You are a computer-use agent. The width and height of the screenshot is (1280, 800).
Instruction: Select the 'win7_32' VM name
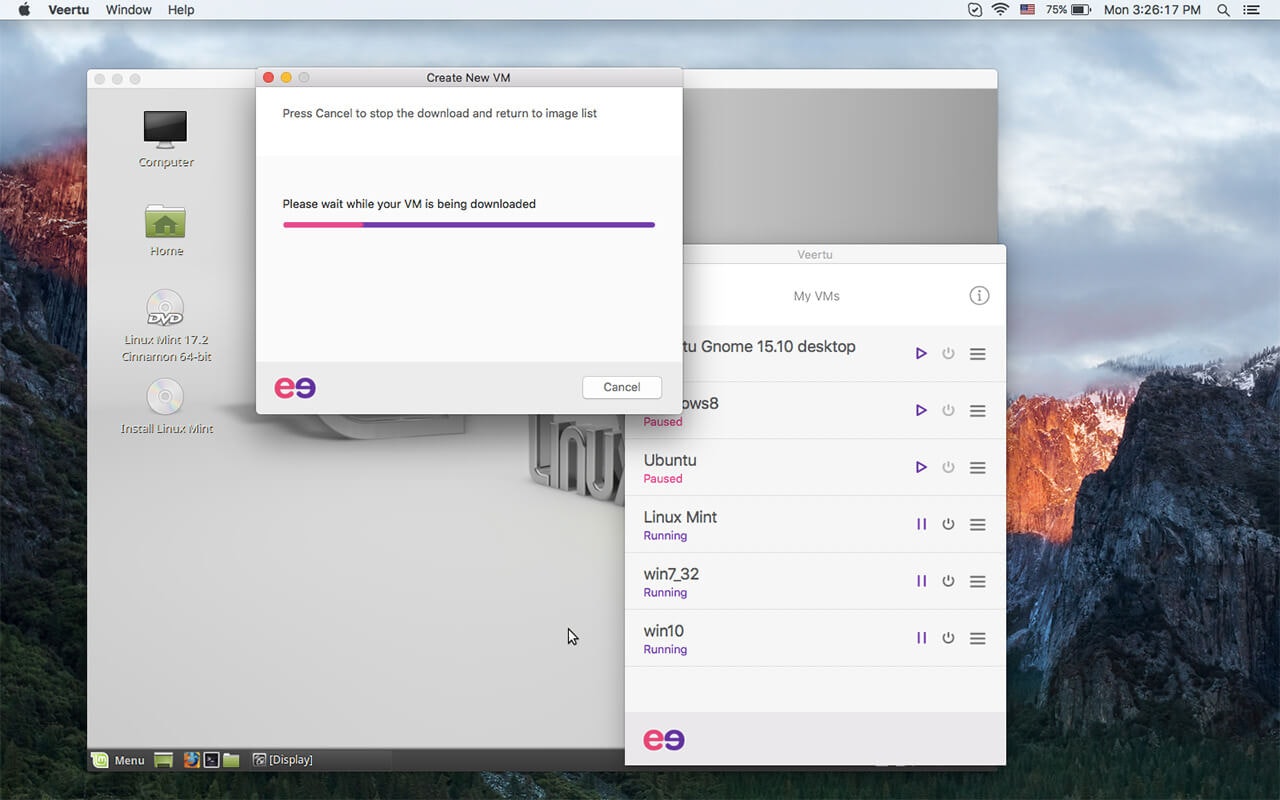point(671,574)
